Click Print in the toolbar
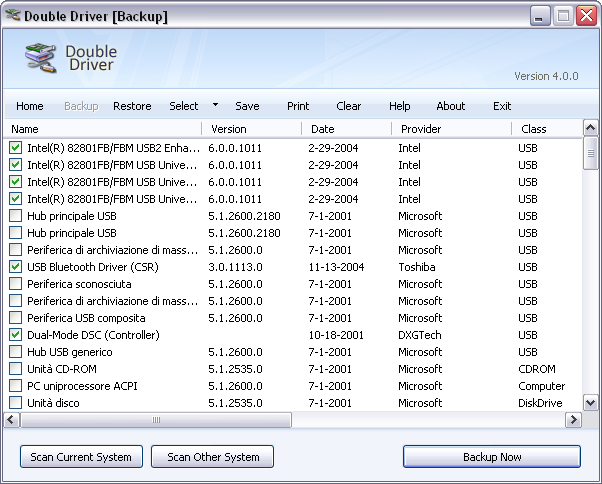The image size is (602, 484). pos(298,106)
